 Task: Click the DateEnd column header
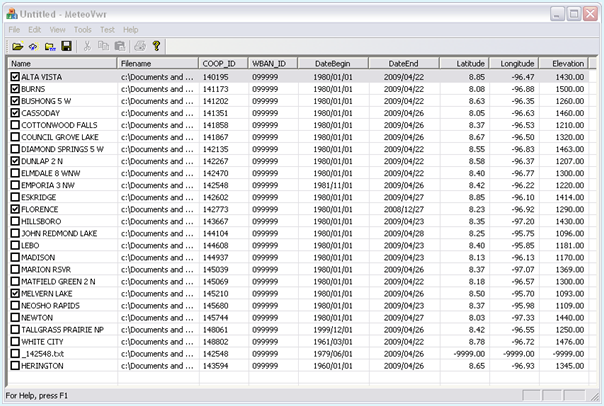click(x=404, y=64)
